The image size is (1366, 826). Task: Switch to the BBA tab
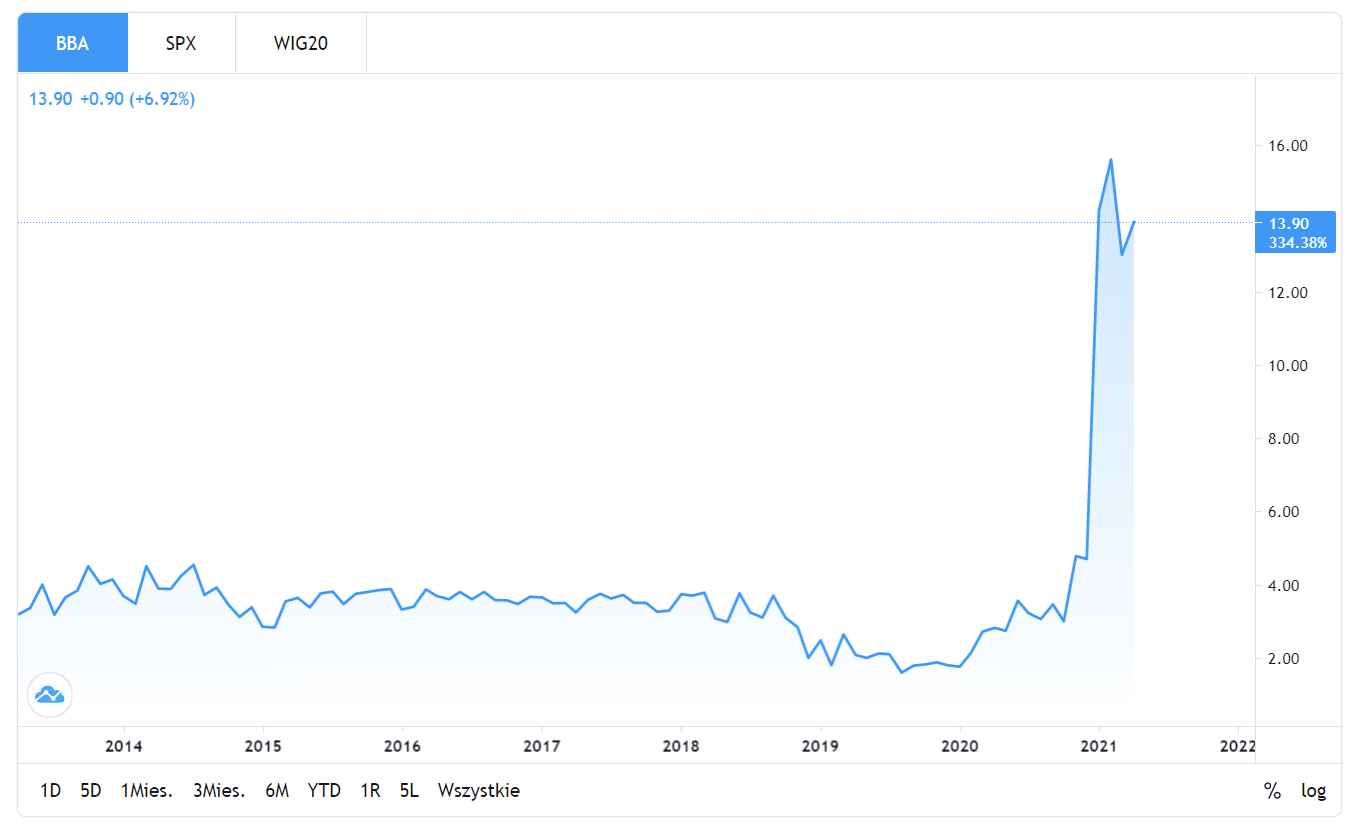click(73, 44)
